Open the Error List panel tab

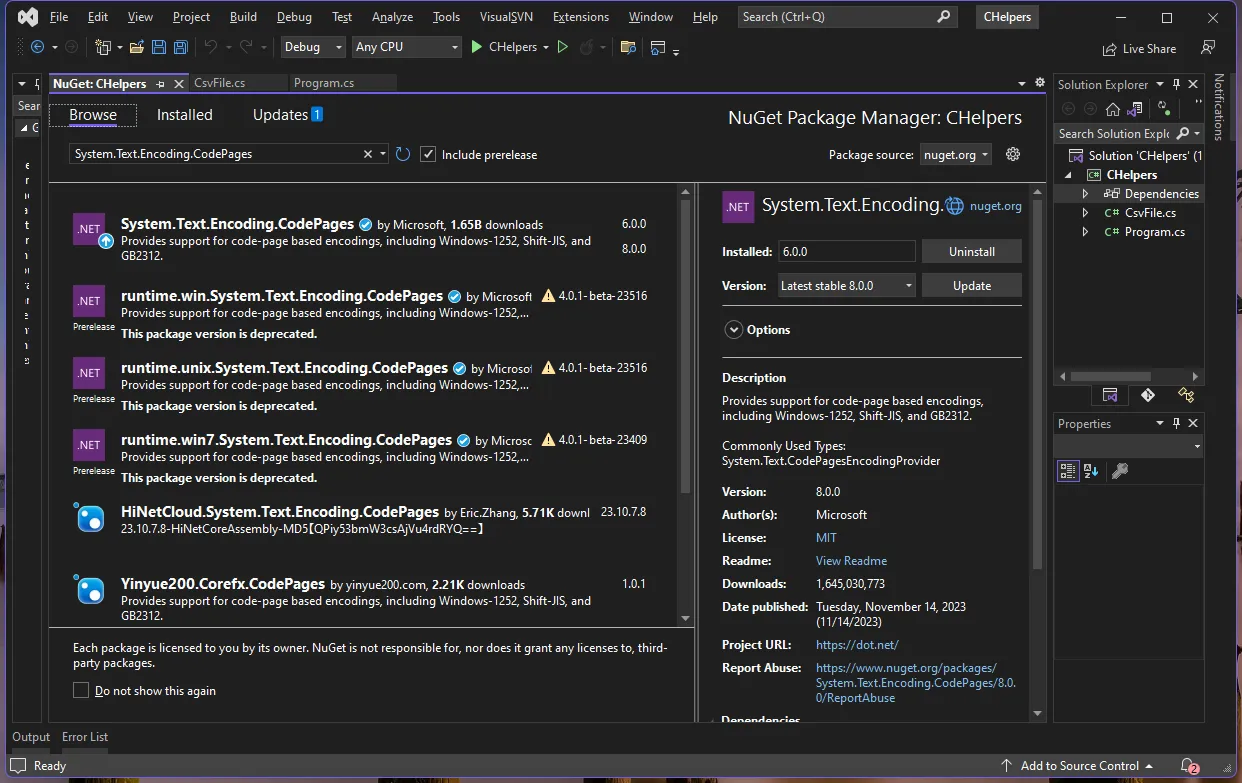point(85,737)
